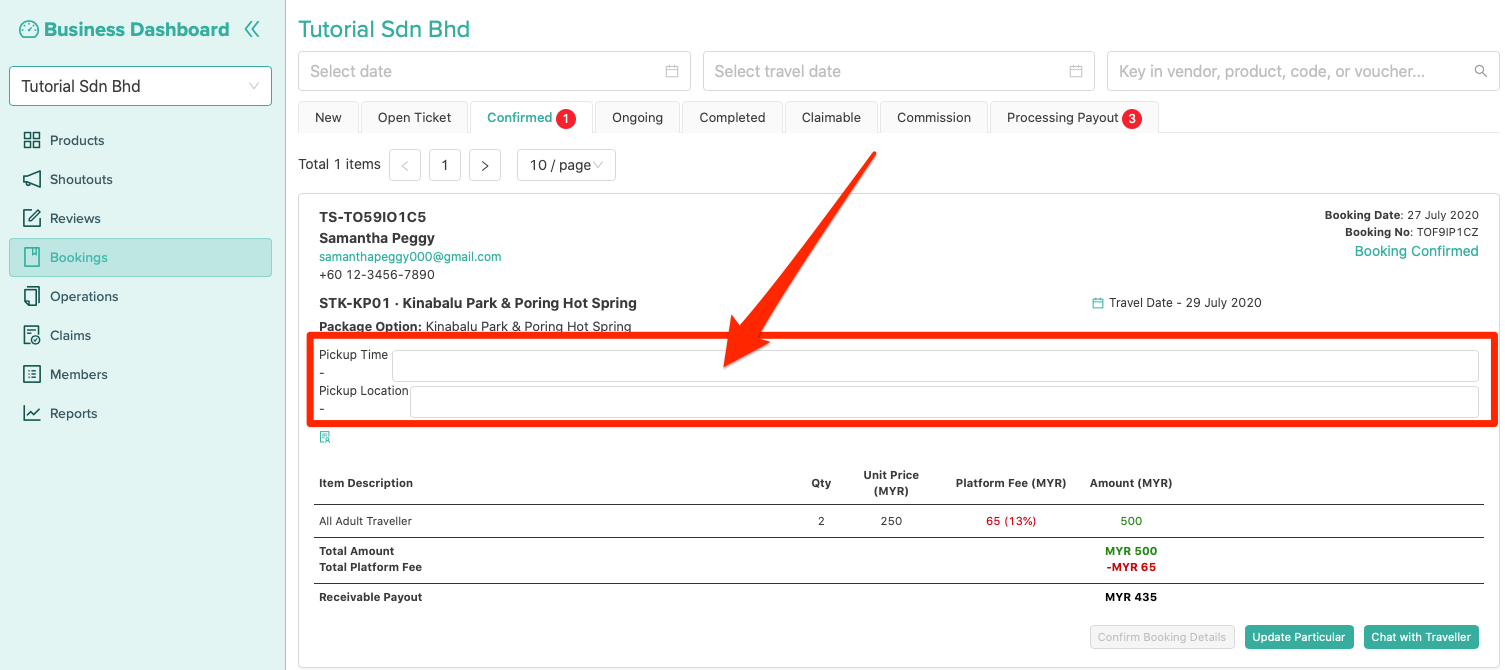Viewport: 1505px width, 670px height.
Task: Click the Chat with Traveller button
Action: coord(1420,637)
